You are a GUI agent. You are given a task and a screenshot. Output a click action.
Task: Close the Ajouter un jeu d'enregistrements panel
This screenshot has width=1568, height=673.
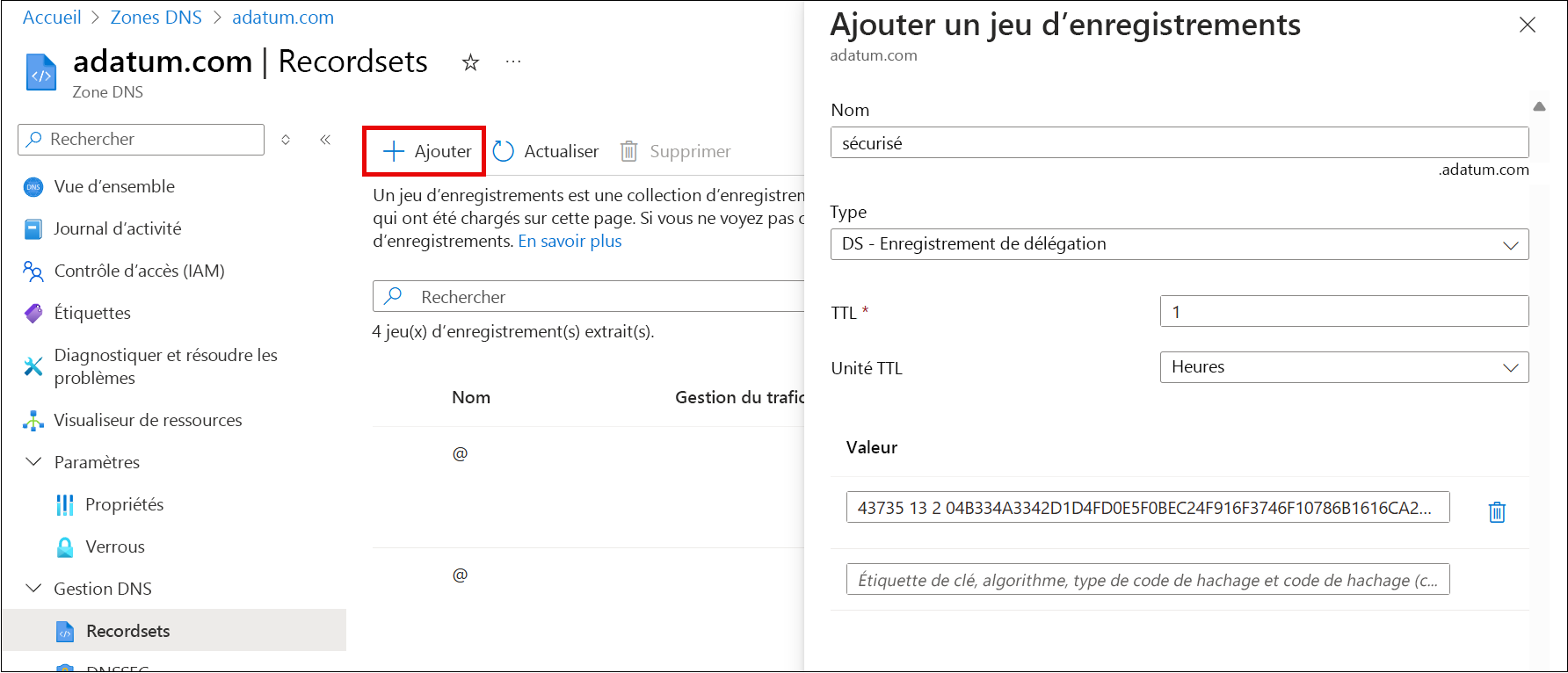[1528, 25]
